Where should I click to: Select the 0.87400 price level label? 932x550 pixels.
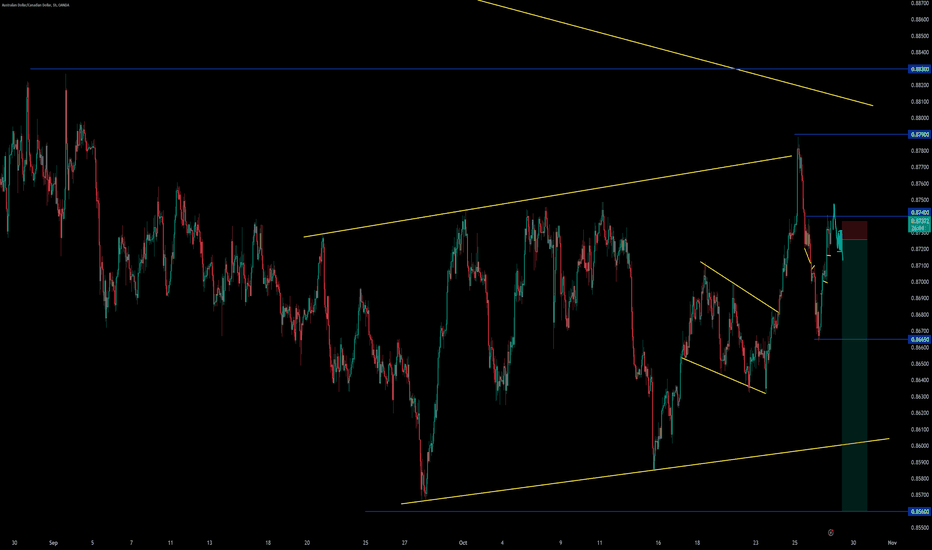click(x=919, y=212)
